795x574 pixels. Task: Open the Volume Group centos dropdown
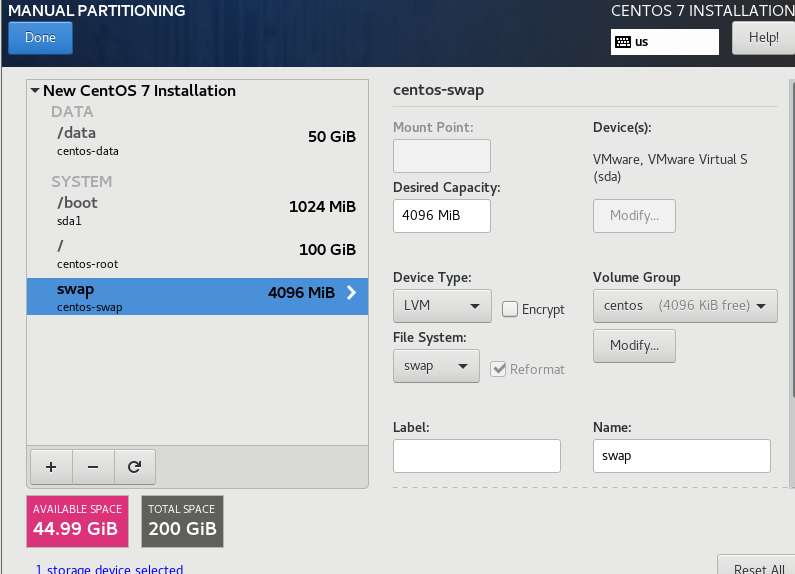685,306
